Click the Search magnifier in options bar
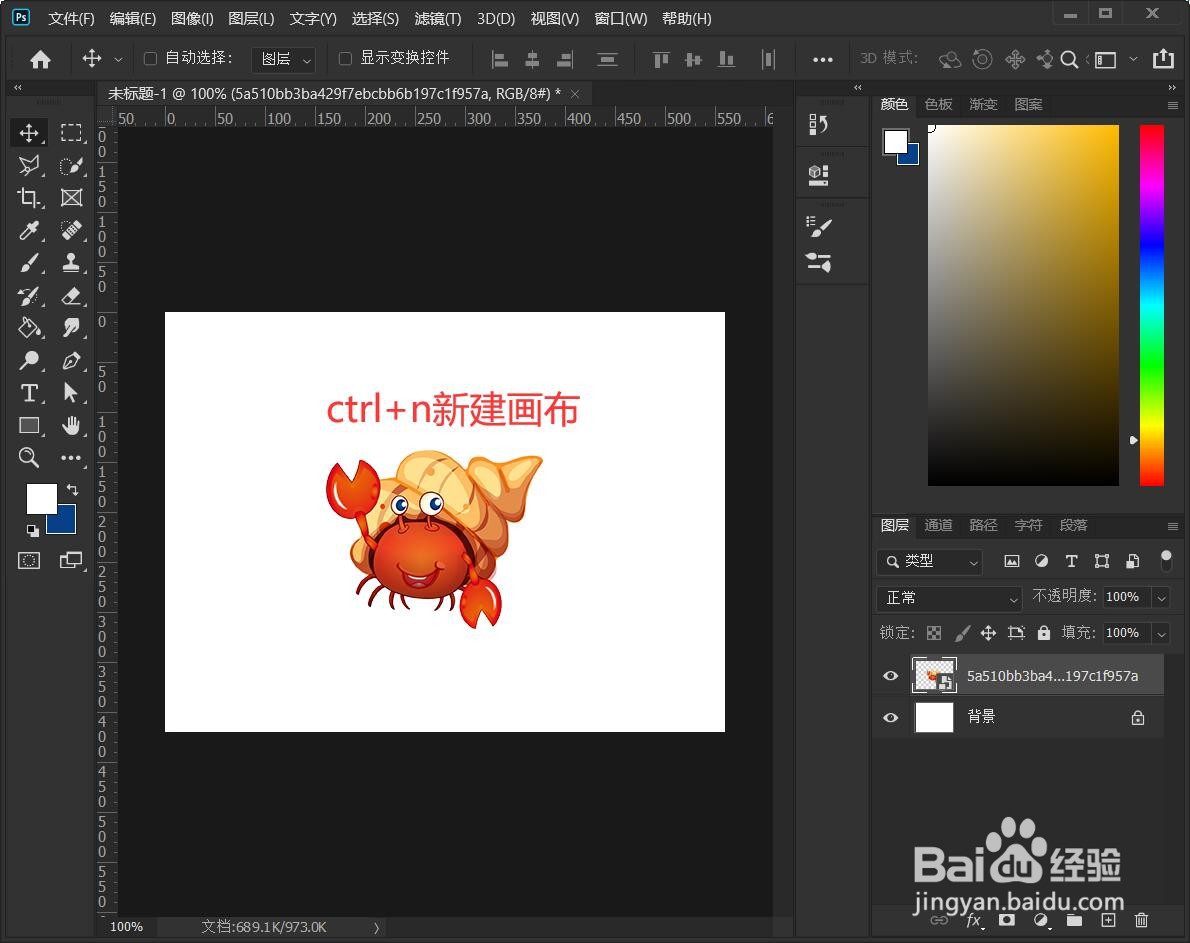The image size is (1190, 943). click(1069, 59)
